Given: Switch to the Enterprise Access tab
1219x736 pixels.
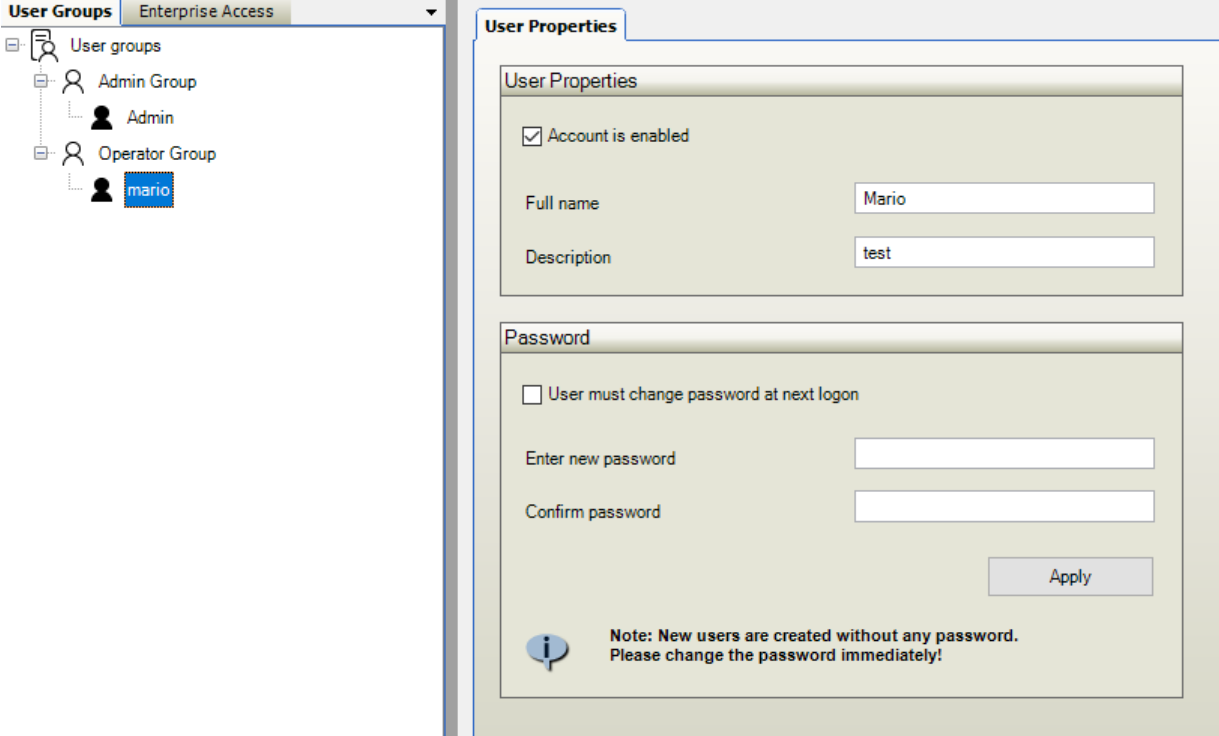Looking at the screenshot, I should (x=206, y=12).
